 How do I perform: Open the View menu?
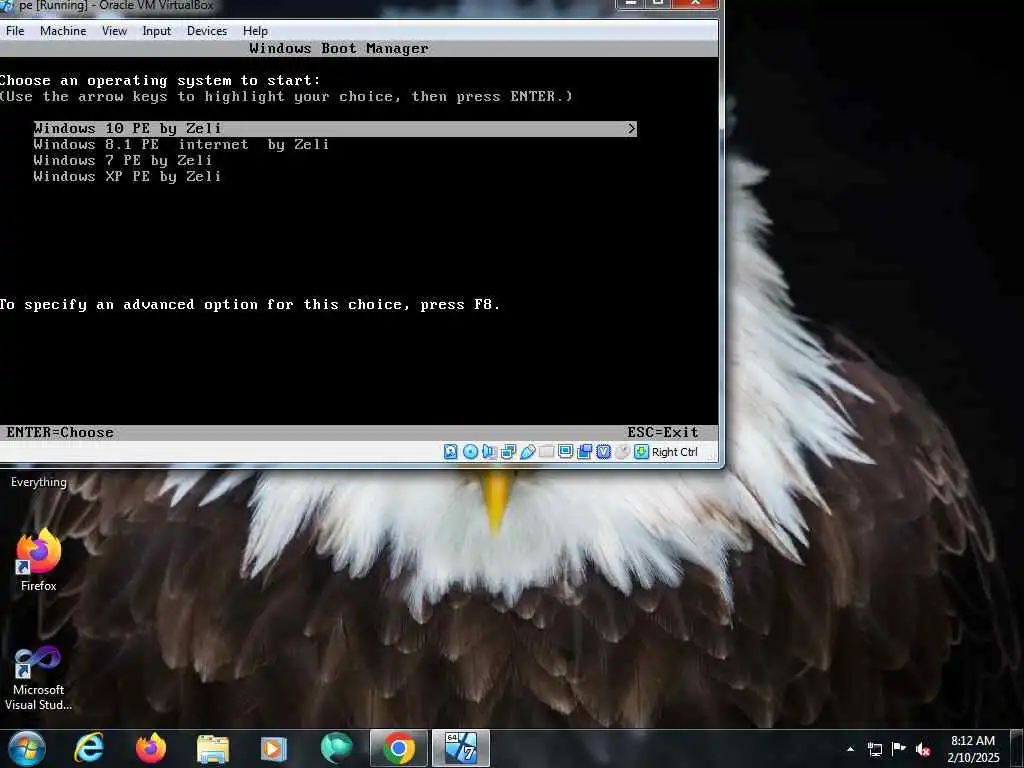(114, 31)
